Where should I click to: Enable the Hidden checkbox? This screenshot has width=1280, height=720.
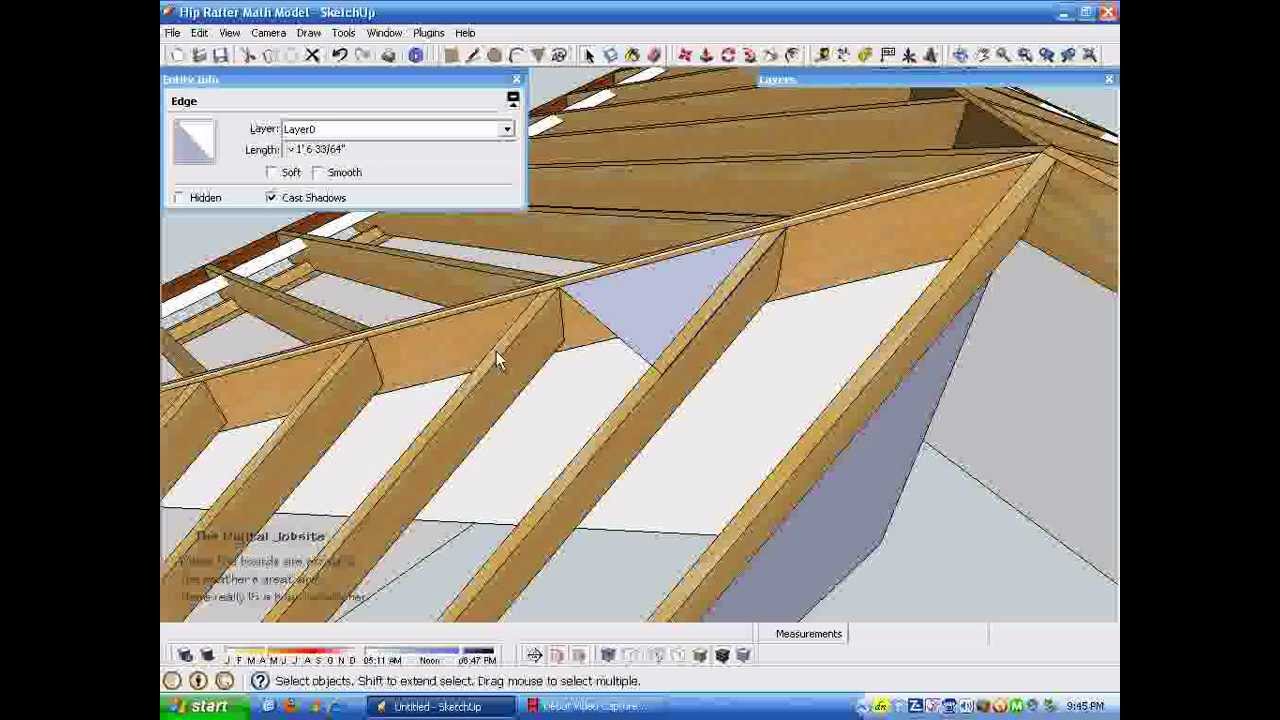178,198
